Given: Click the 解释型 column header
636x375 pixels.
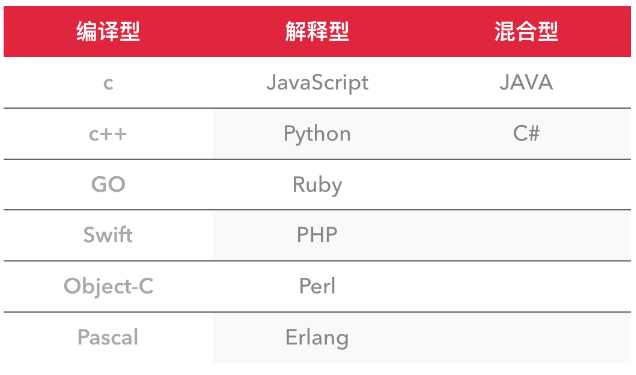Looking at the screenshot, I should click(317, 31).
